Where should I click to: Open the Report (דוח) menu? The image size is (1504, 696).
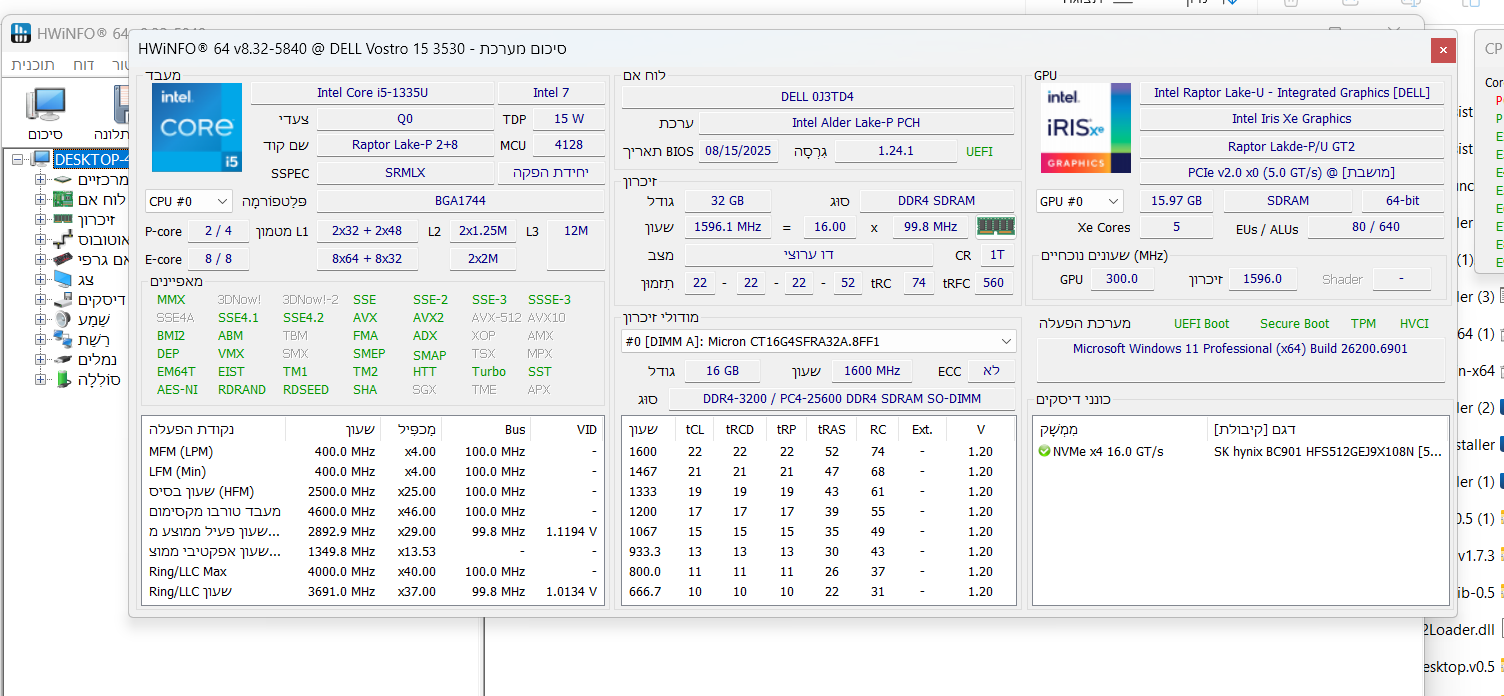click(84, 65)
